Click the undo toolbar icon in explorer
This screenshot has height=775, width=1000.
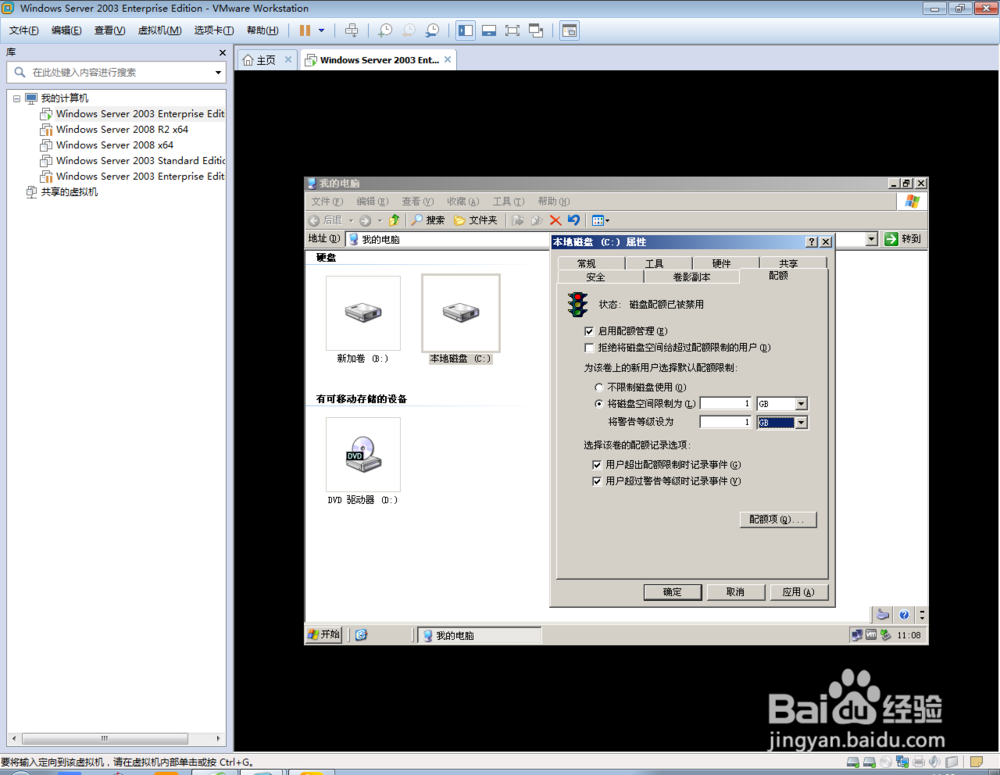pos(574,220)
